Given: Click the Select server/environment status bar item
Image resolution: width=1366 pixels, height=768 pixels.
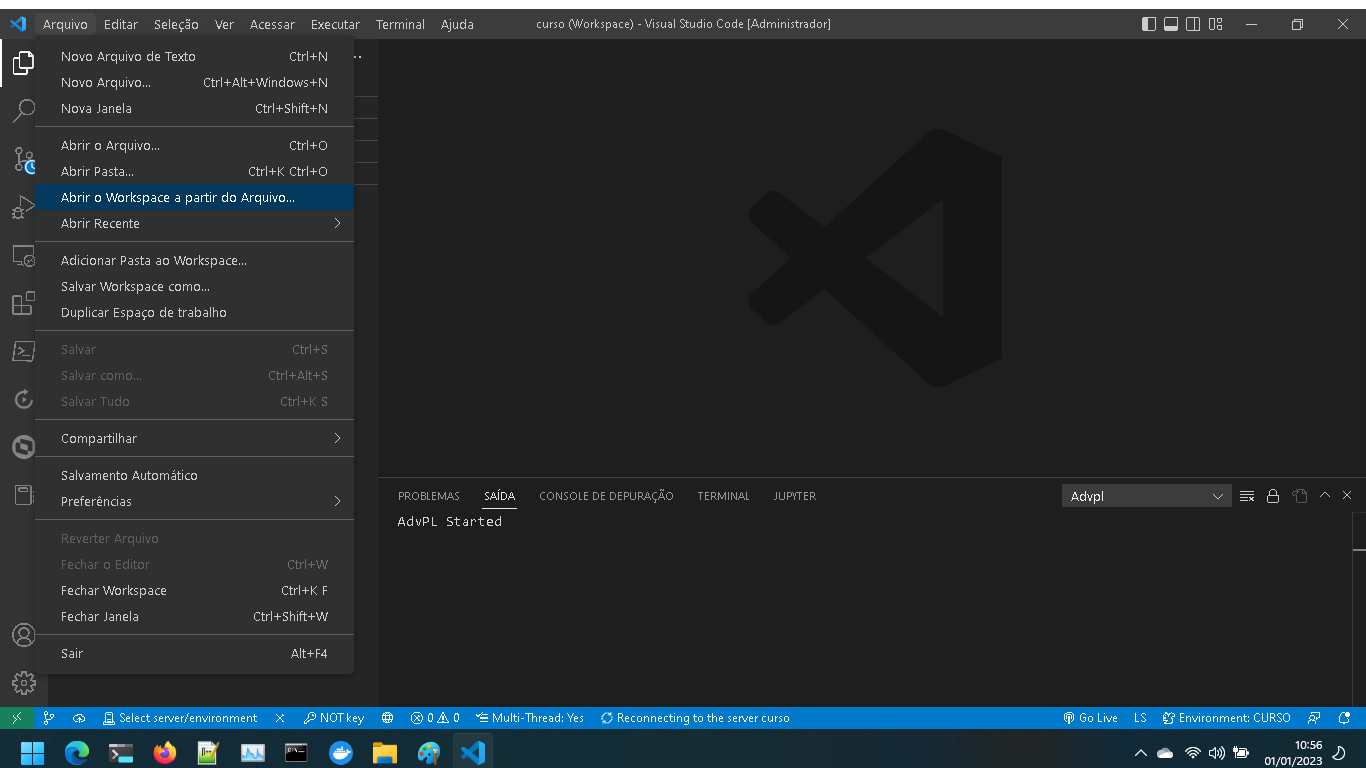Looking at the screenshot, I should tap(180, 717).
